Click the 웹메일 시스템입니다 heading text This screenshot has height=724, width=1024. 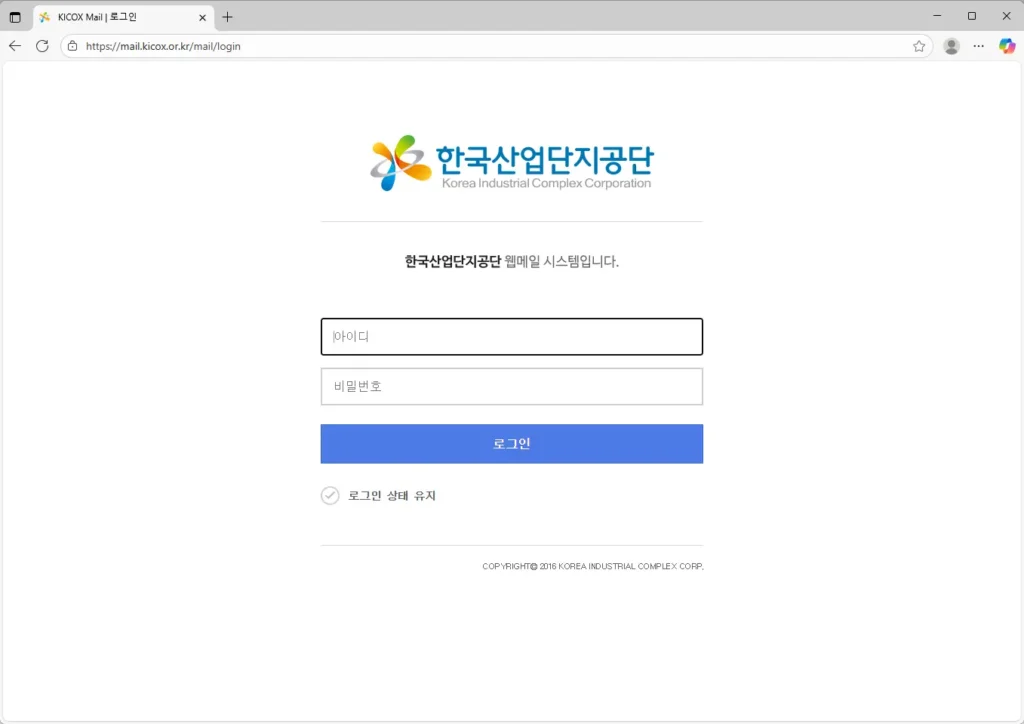point(562,261)
